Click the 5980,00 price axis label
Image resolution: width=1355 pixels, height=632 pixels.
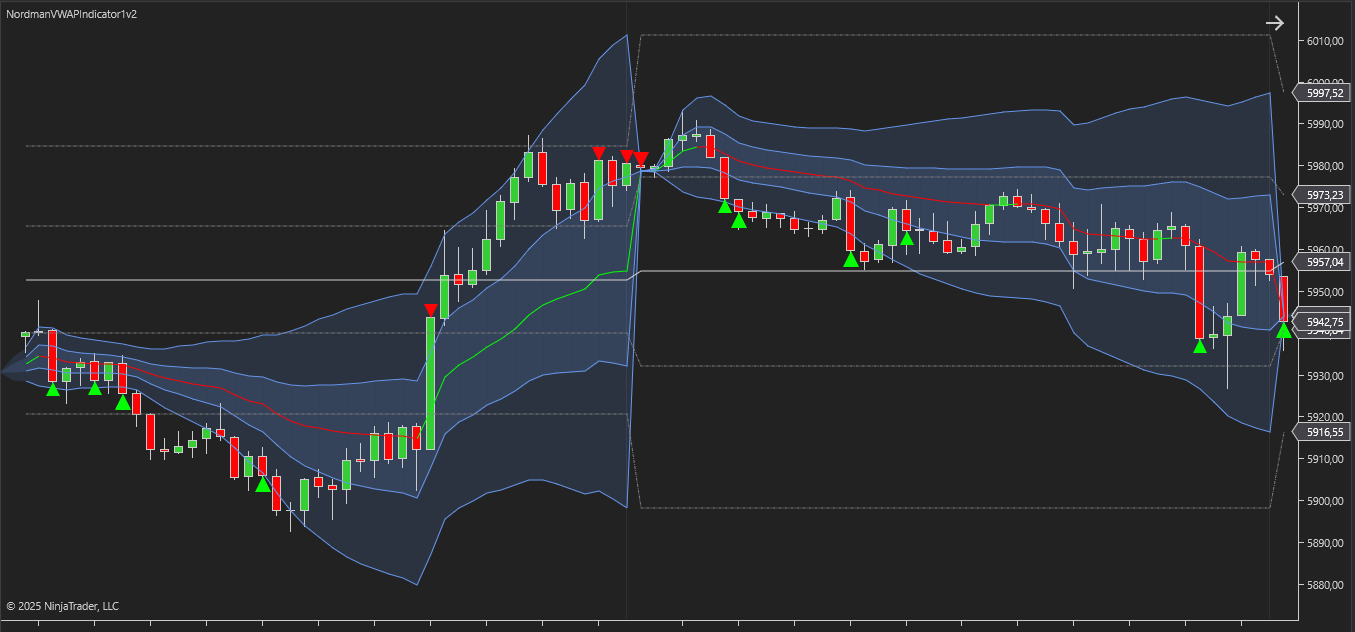1324,166
